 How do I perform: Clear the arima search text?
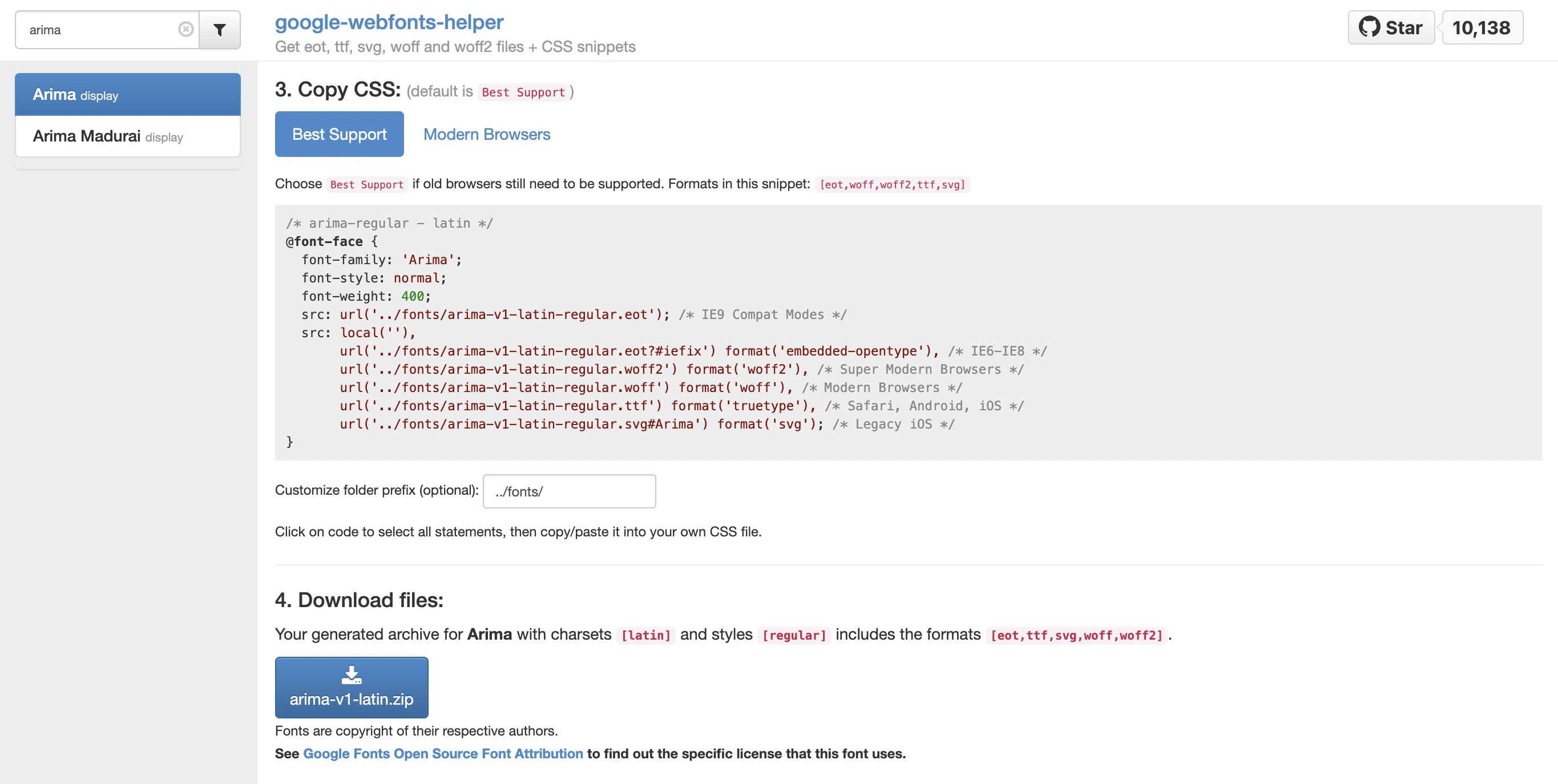[x=185, y=29]
